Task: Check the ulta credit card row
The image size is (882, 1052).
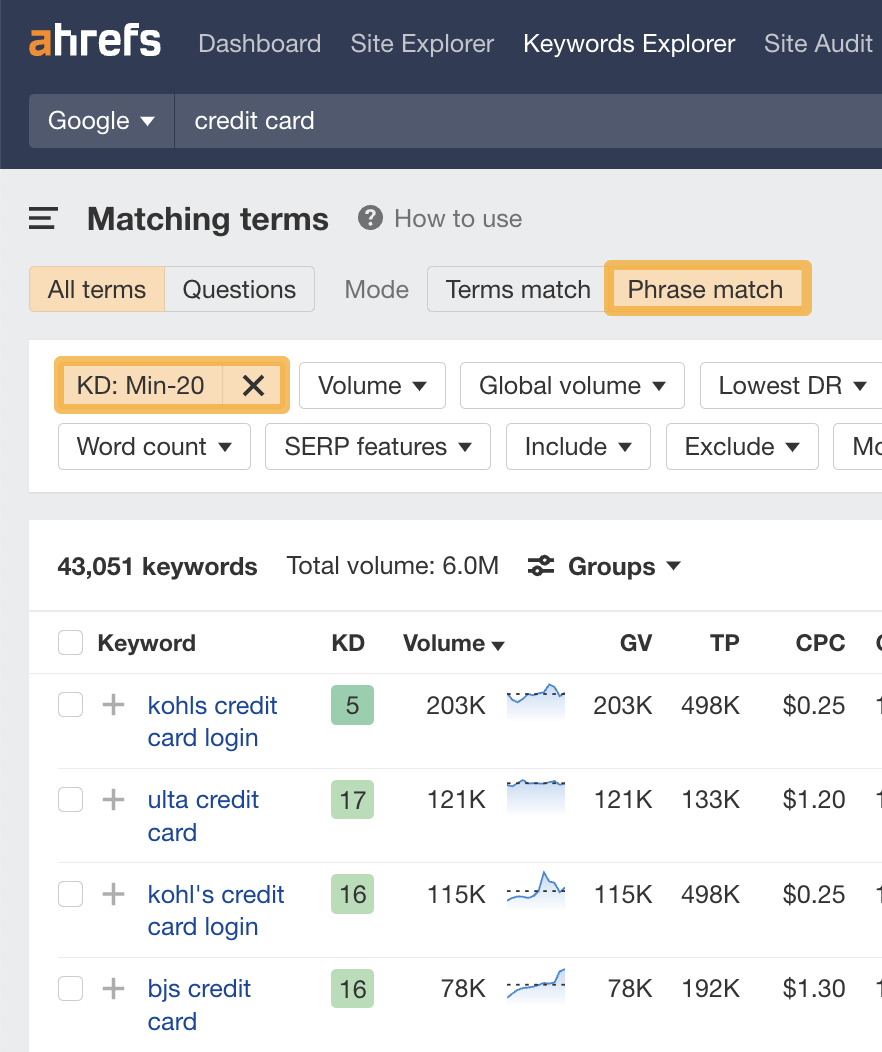Action: [70, 799]
